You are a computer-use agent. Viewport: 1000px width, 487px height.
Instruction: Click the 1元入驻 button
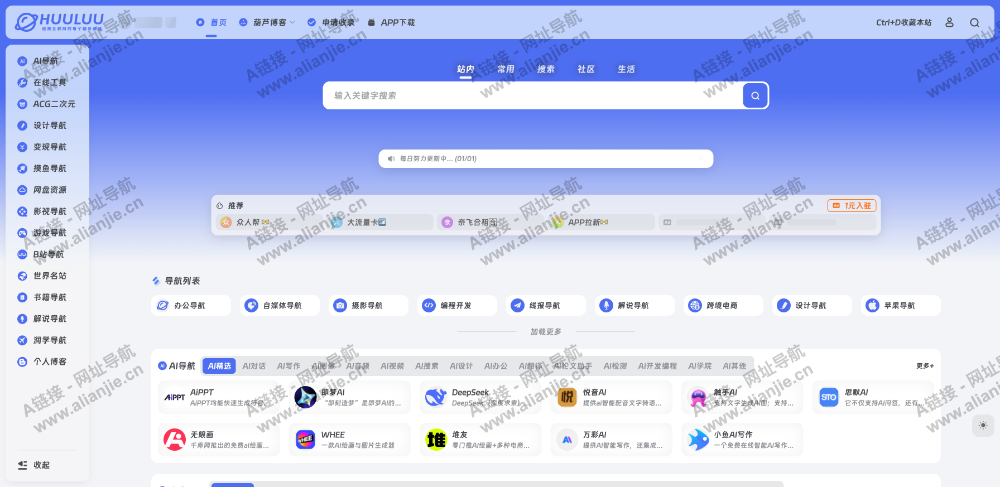[x=852, y=206]
